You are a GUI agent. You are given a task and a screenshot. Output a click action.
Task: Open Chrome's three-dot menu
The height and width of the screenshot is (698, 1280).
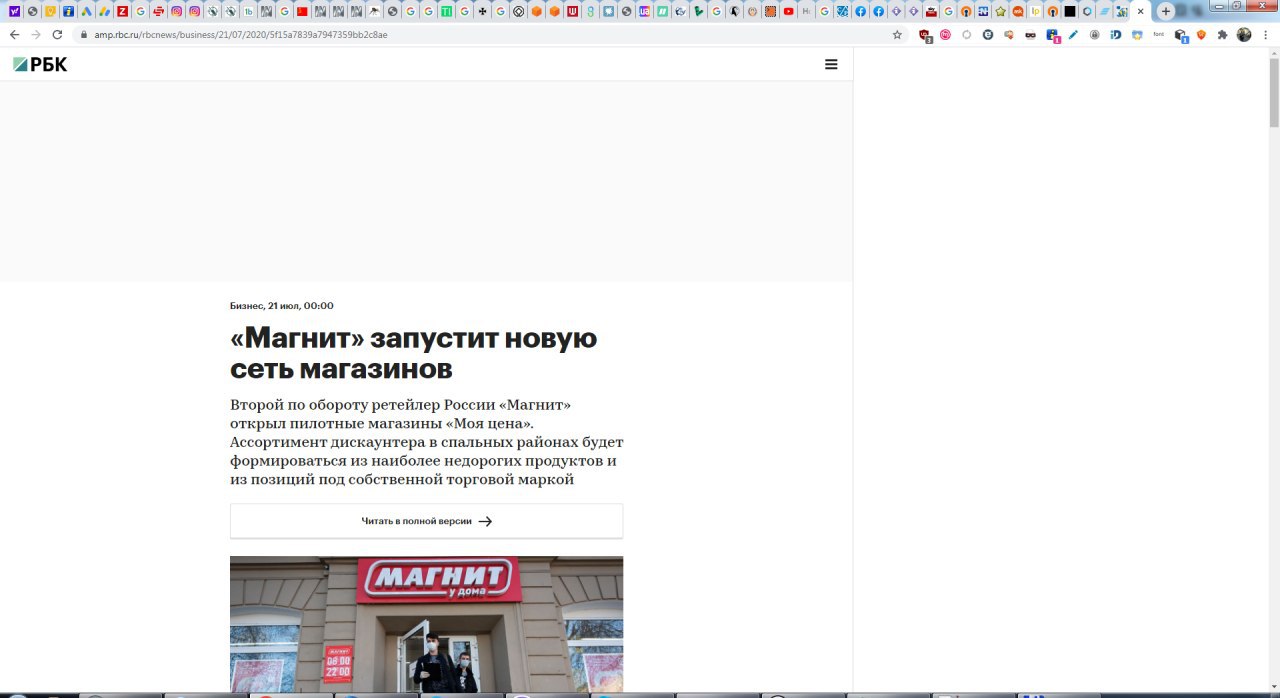[1265, 34]
